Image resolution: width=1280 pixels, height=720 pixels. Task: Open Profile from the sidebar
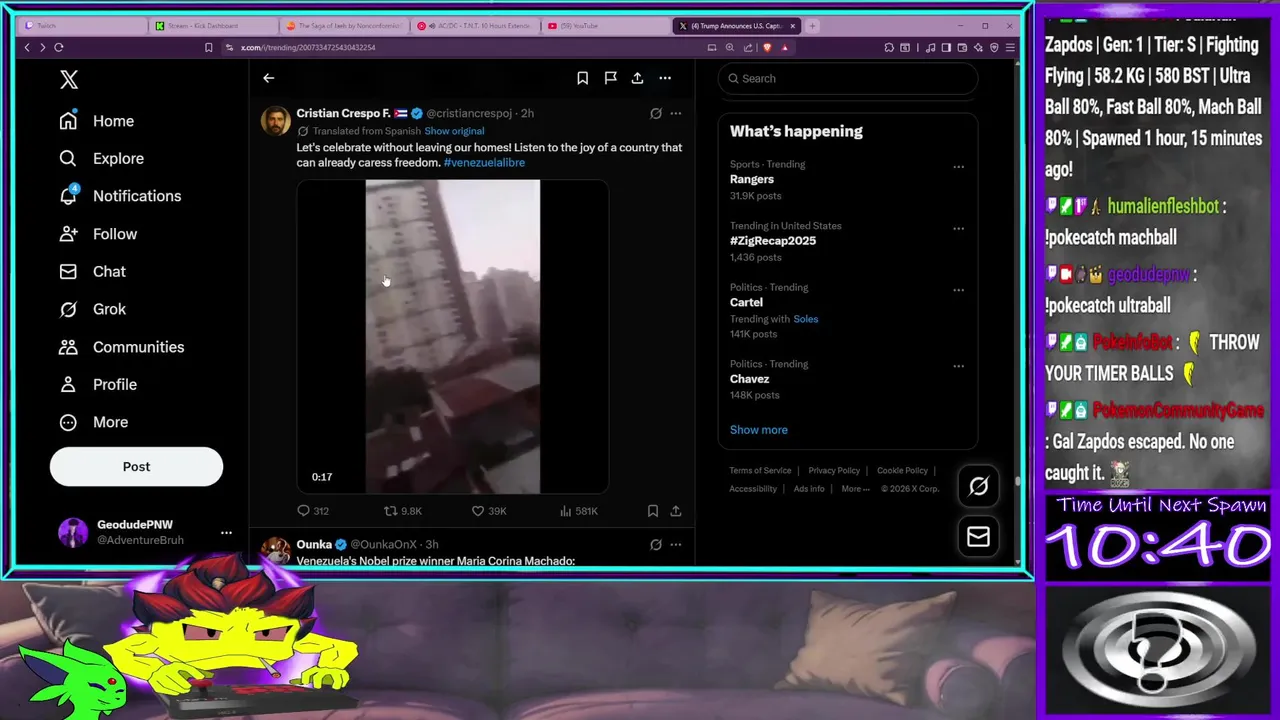[97, 384]
